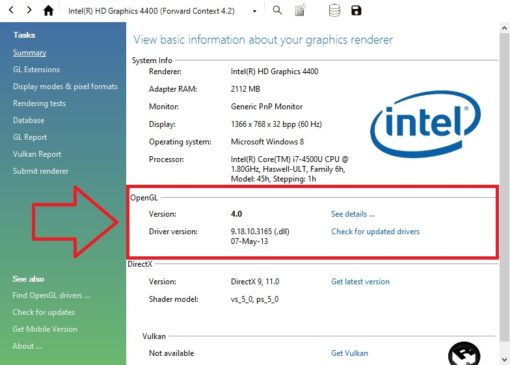Click the Get Vulkan link

coord(350,353)
